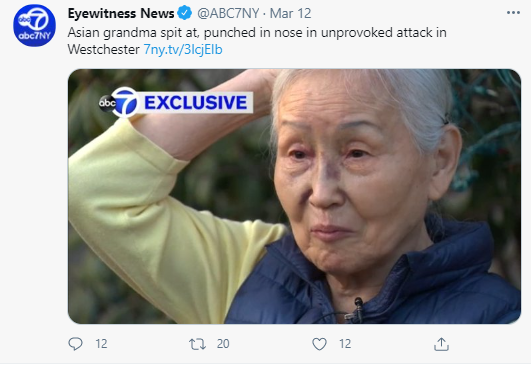Retweet using the arrows icon
Viewport: 531px width, 368px height.
click(197, 344)
